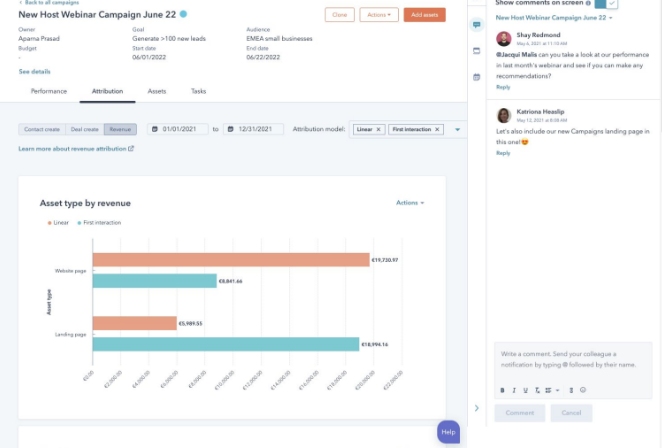Open the Assets tab
This screenshot has height=448, width=662.
click(157, 91)
